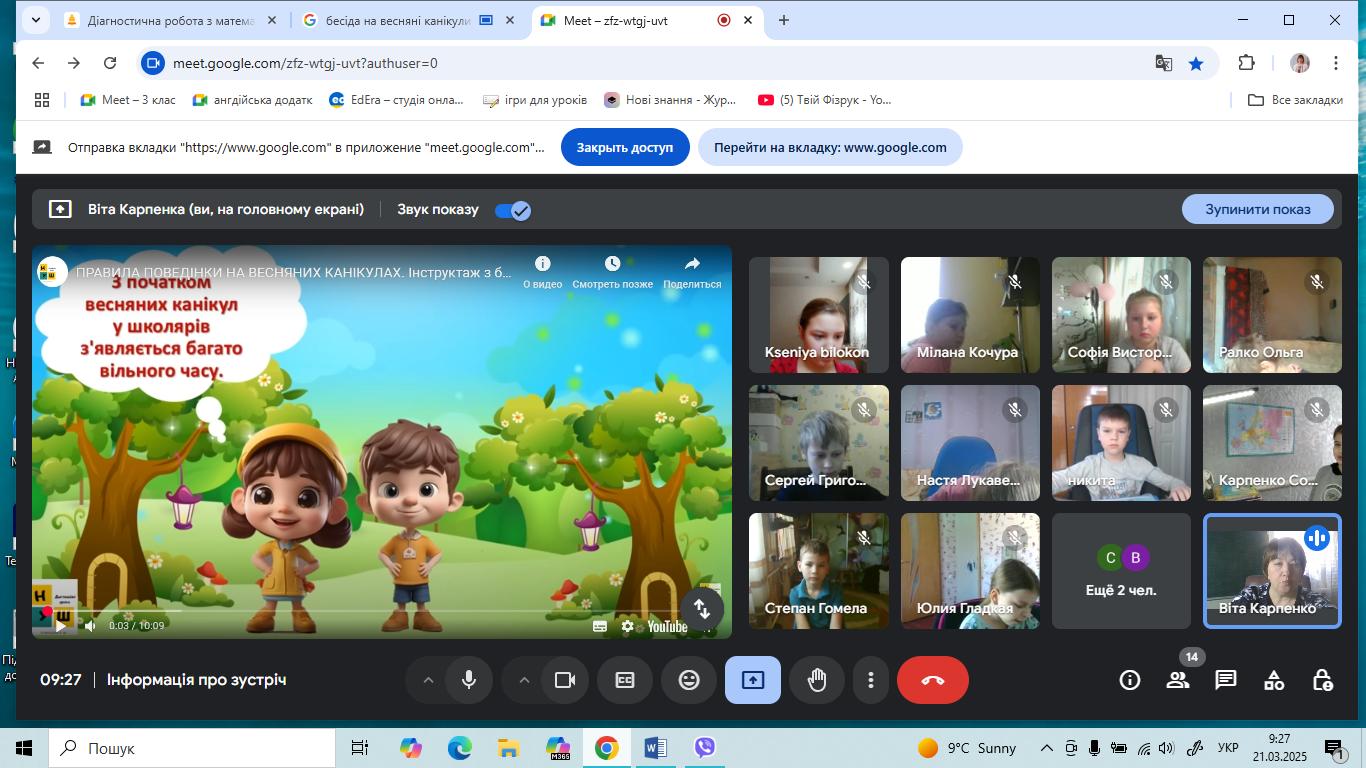The image size is (1366, 768).
Task: Mute the YouTube video volume
Action: (90, 626)
